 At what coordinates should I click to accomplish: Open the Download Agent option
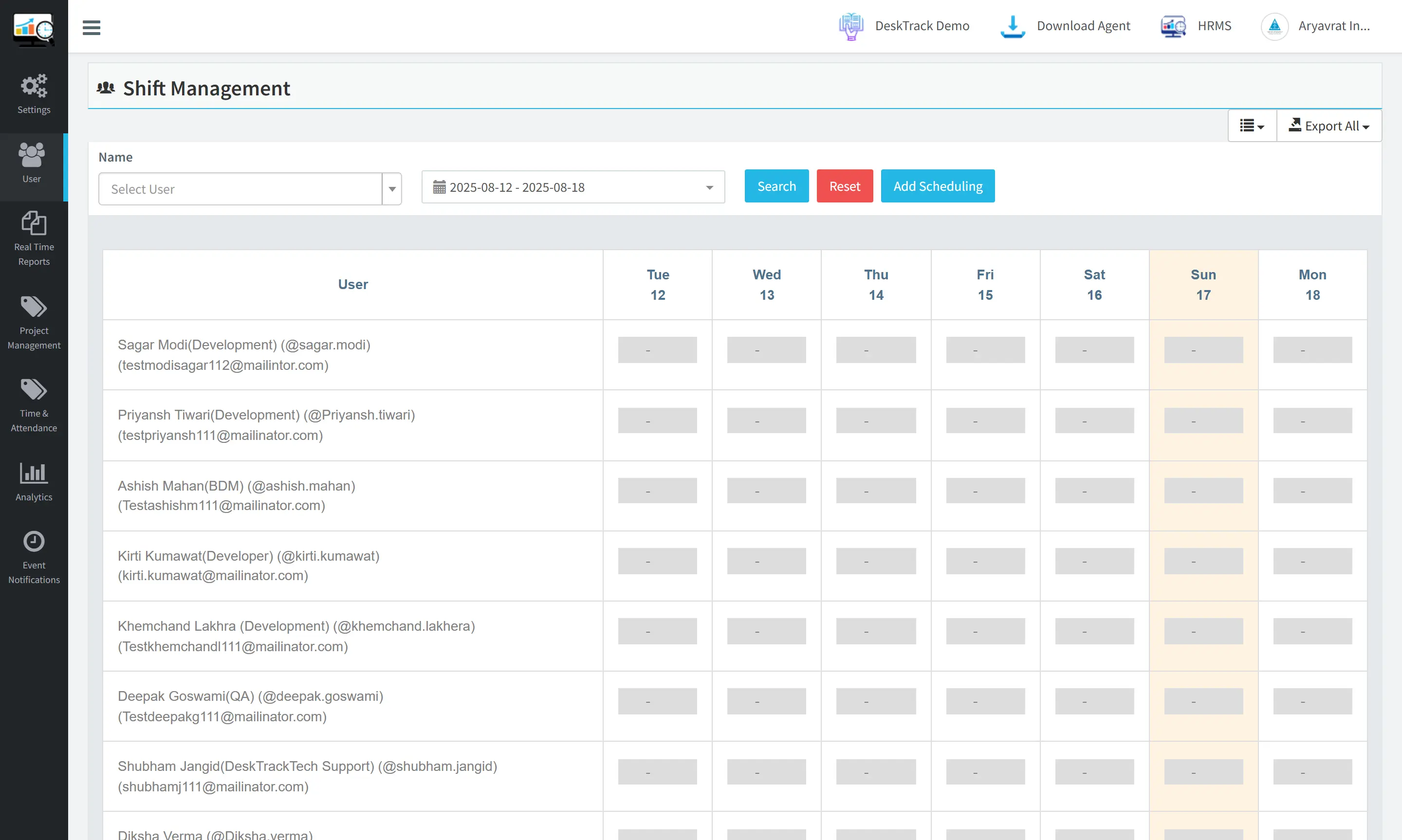coord(1066,26)
